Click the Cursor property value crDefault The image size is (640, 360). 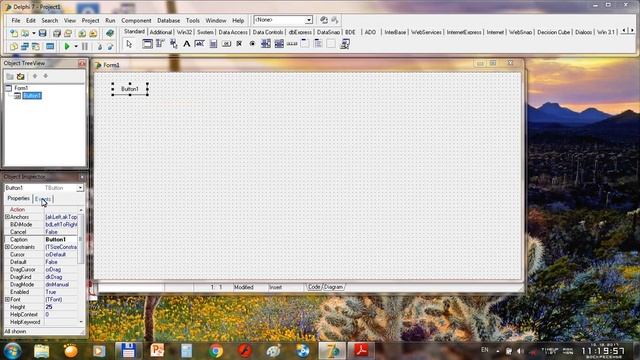point(61,254)
